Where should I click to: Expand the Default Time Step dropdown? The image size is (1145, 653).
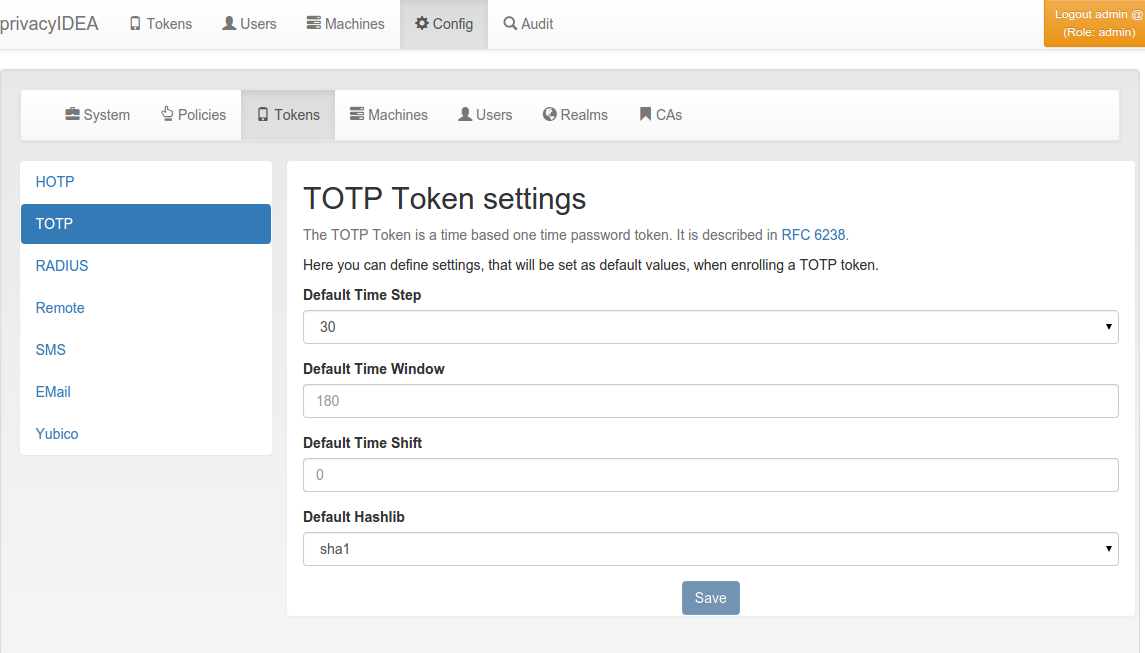tap(711, 326)
